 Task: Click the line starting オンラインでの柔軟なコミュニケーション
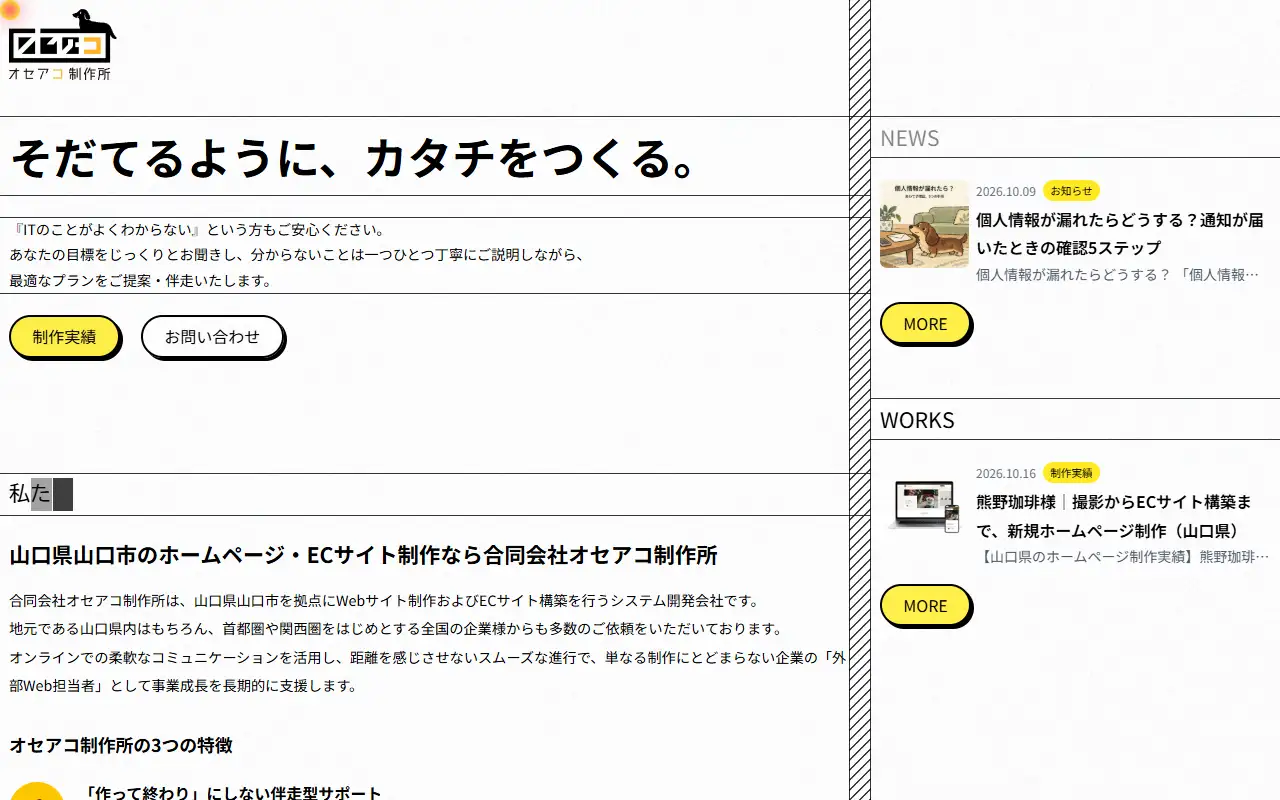(x=428, y=658)
